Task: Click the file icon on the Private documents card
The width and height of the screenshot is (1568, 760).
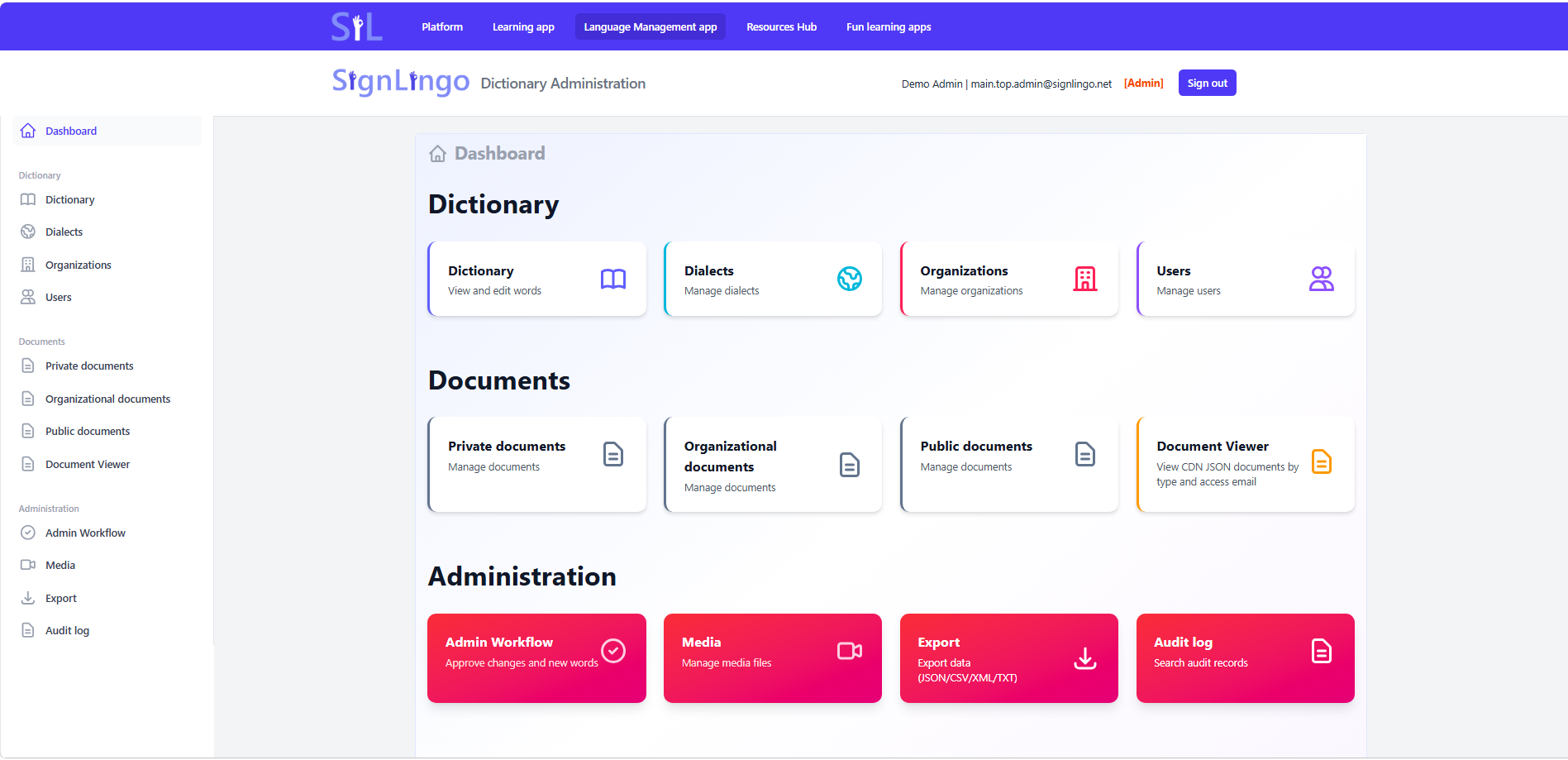Action: click(x=613, y=454)
